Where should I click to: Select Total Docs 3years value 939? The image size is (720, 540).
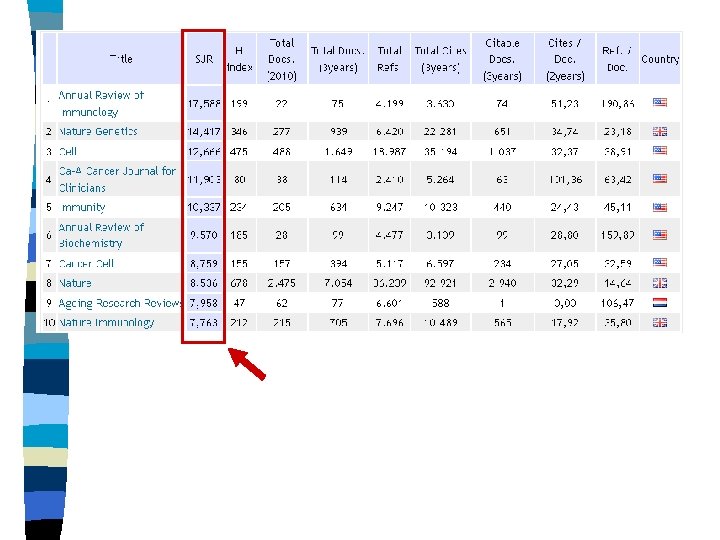pyautogui.click(x=338, y=131)
